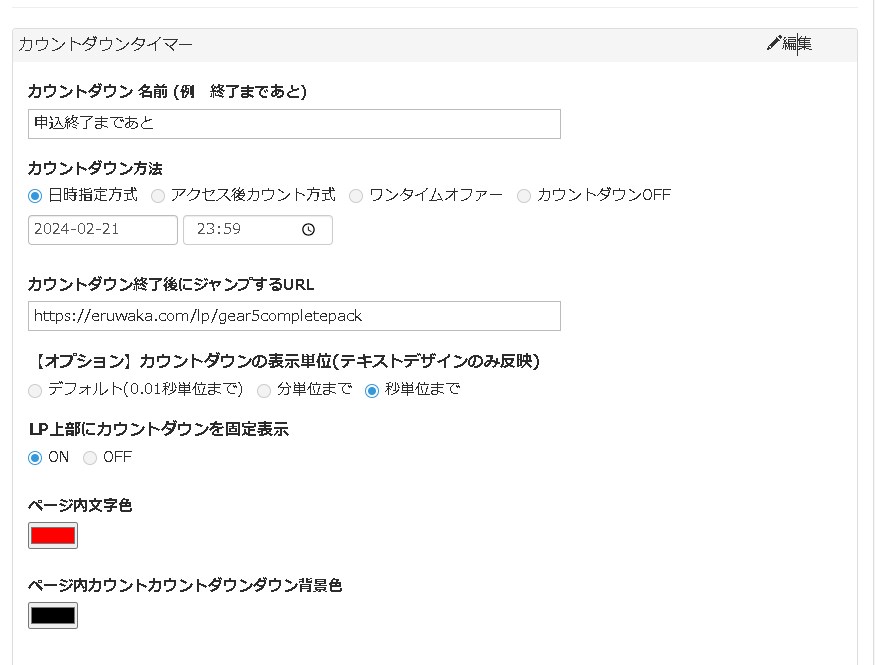The image size is (875, 665).
Task: Select デフォルト(0.01秒単位まで) display unit
Action: [x=35, y=391]
